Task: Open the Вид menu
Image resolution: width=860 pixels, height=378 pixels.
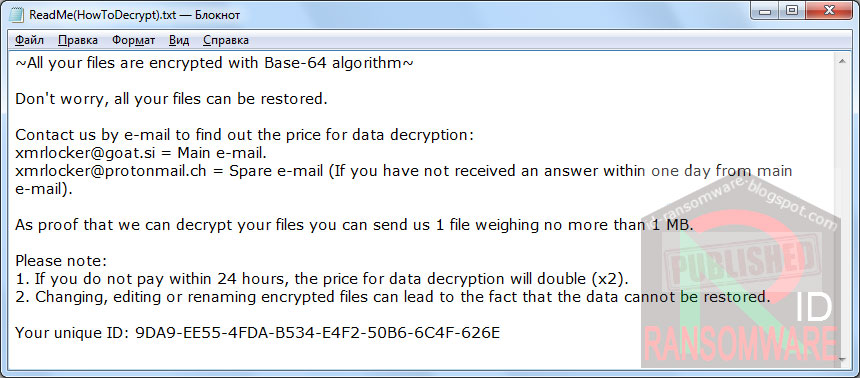Action: 179,40
